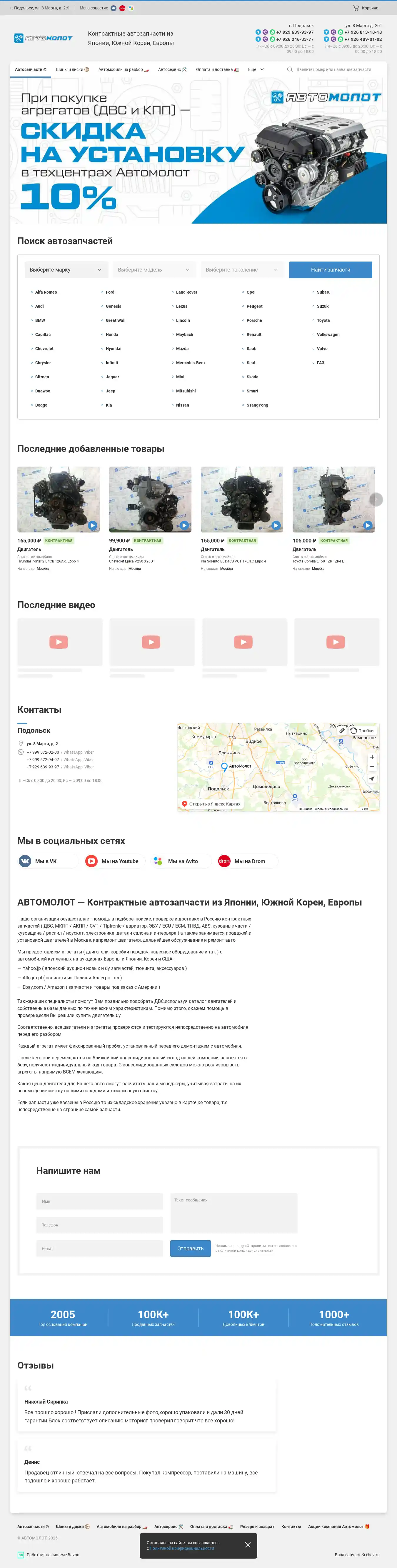397x1568 pixels.
Task: Click the Текст сообщения text area
Action: click(233, 1213)
